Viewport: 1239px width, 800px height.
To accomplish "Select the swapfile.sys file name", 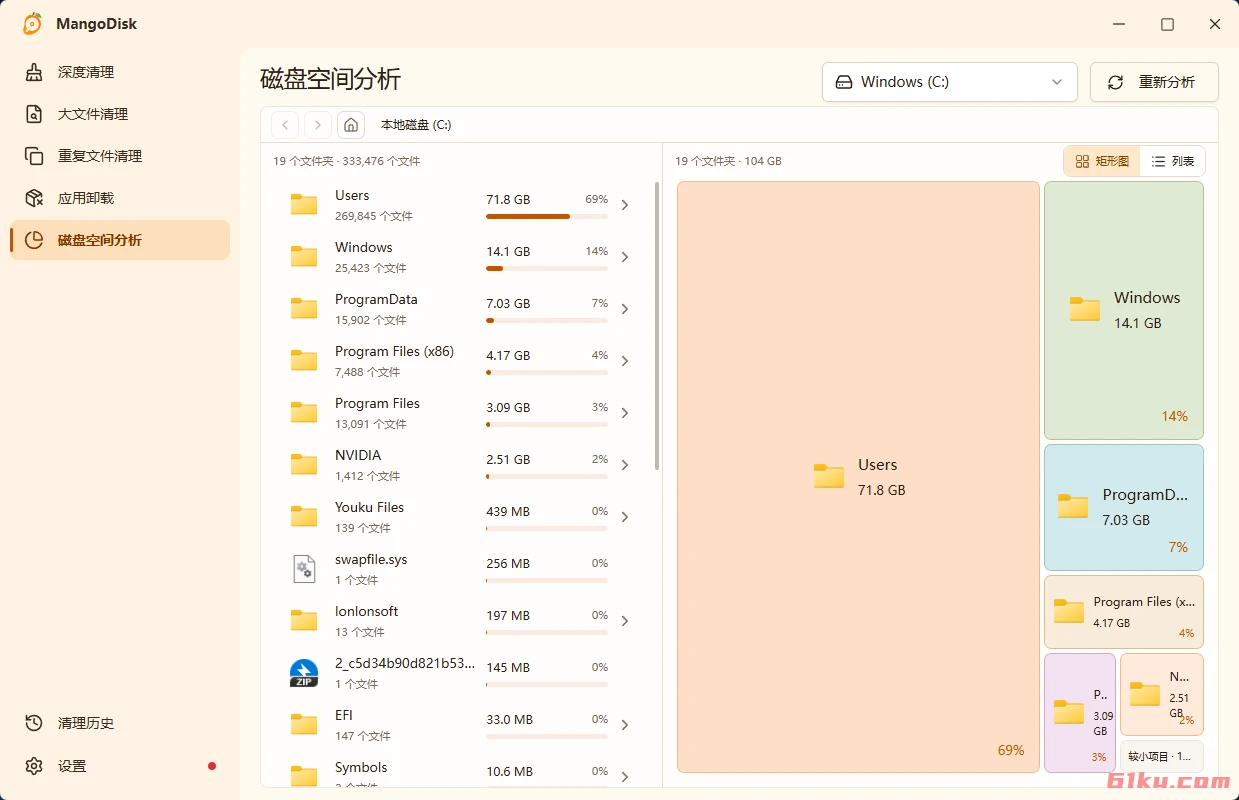I will [371, 559].
